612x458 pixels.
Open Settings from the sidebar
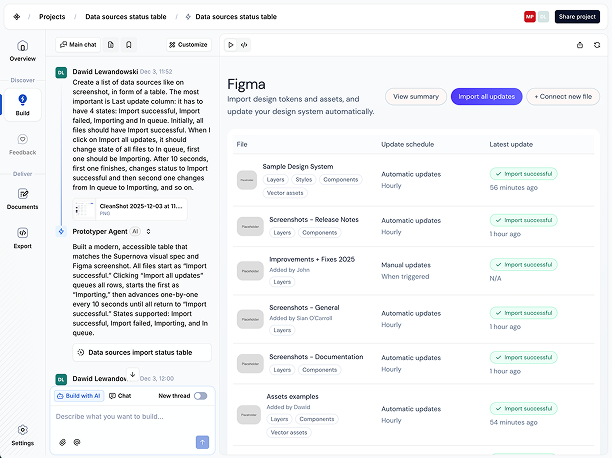23,435
